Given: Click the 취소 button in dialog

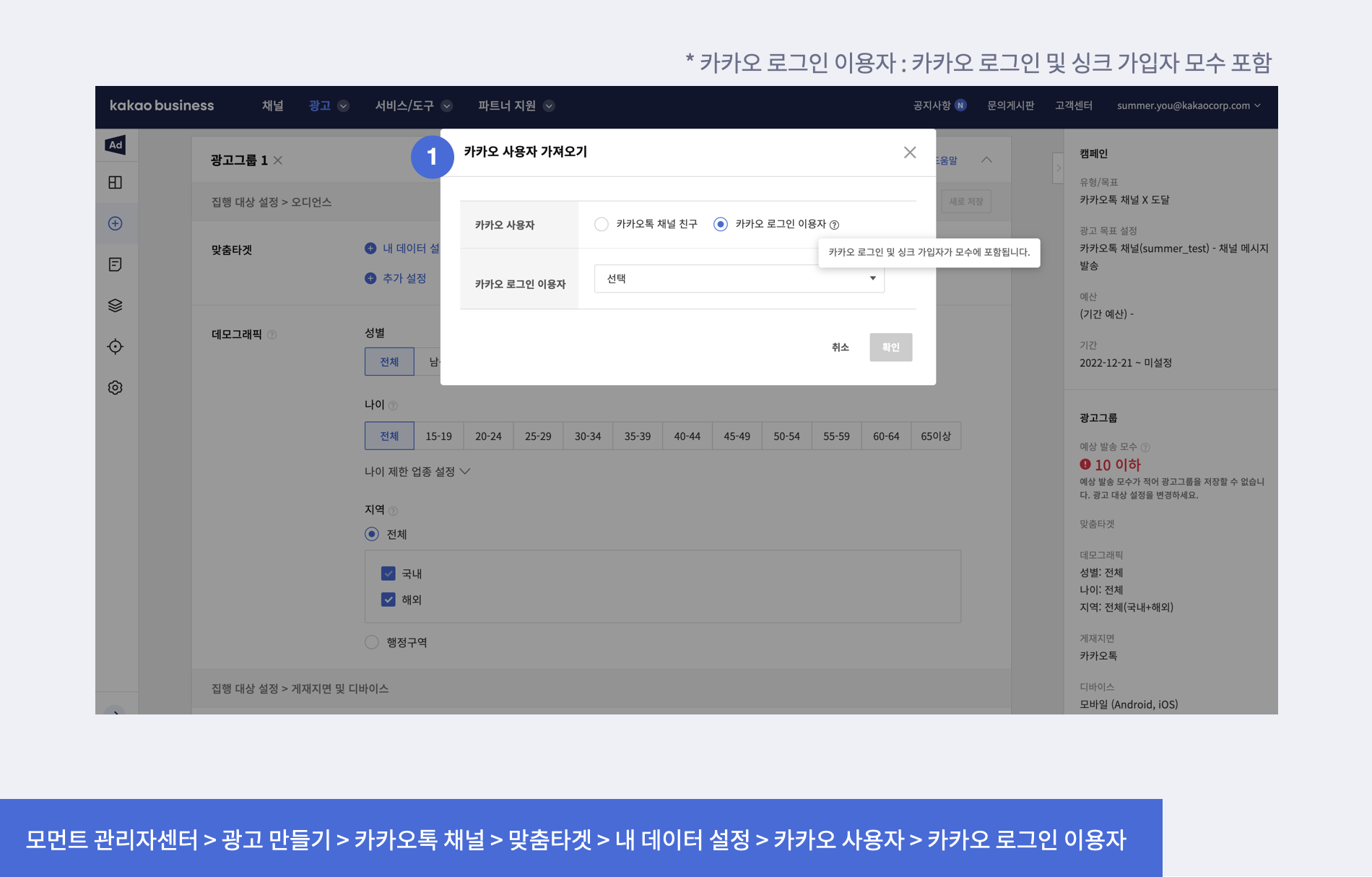Looking at the screenshot, I should coord(841,347).
